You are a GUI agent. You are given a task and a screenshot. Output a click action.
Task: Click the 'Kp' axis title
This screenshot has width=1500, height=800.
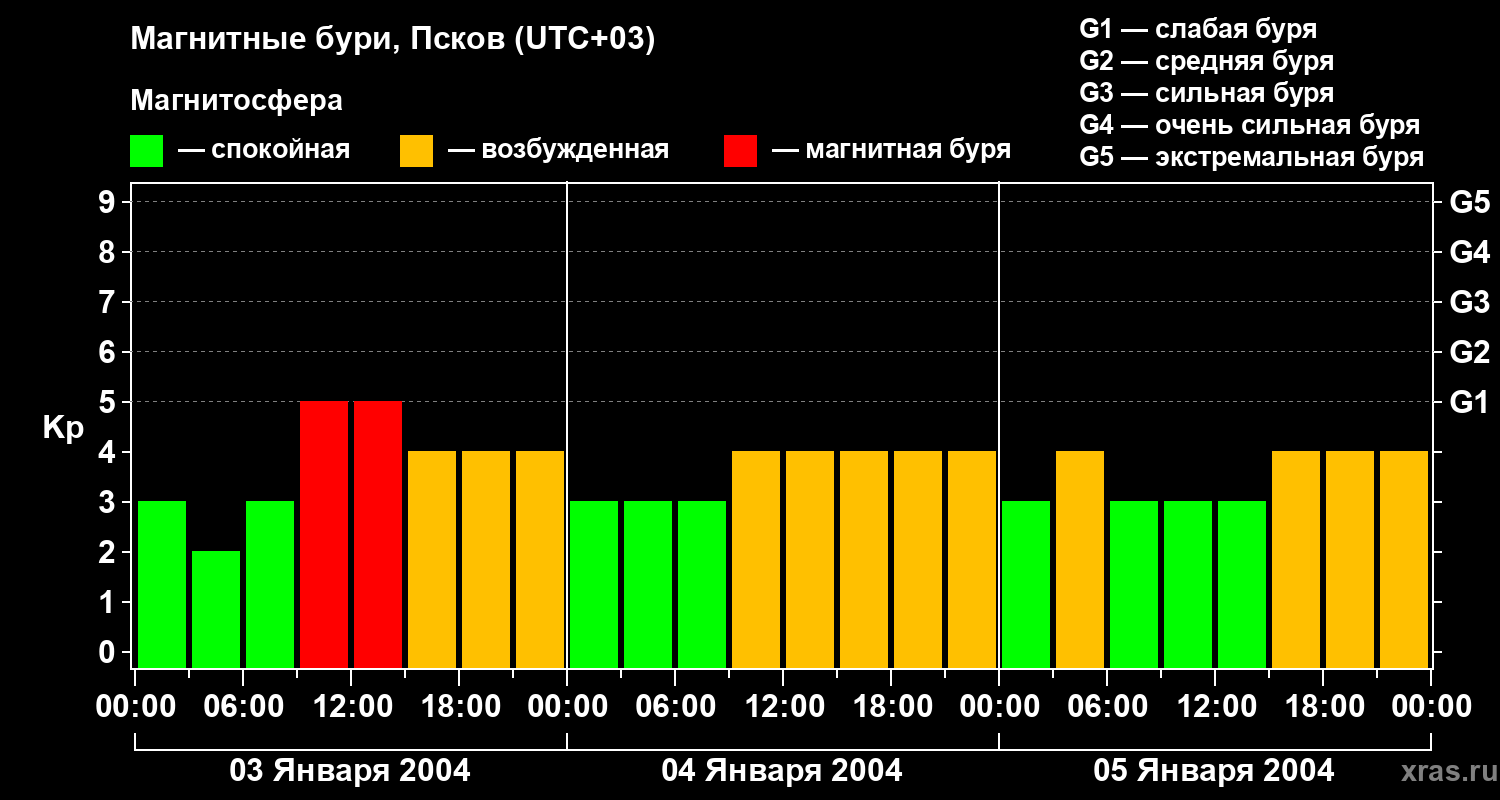tap(63, 427)
